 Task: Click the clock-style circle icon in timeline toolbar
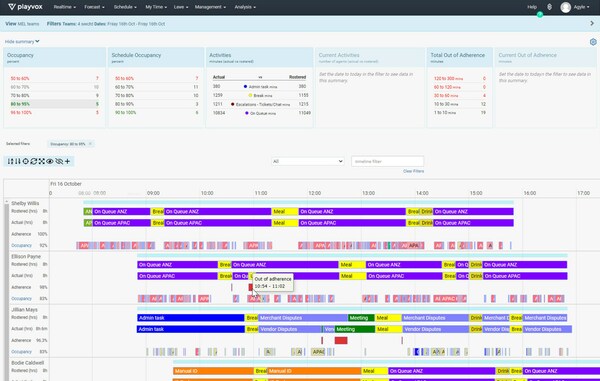(26, 161)
